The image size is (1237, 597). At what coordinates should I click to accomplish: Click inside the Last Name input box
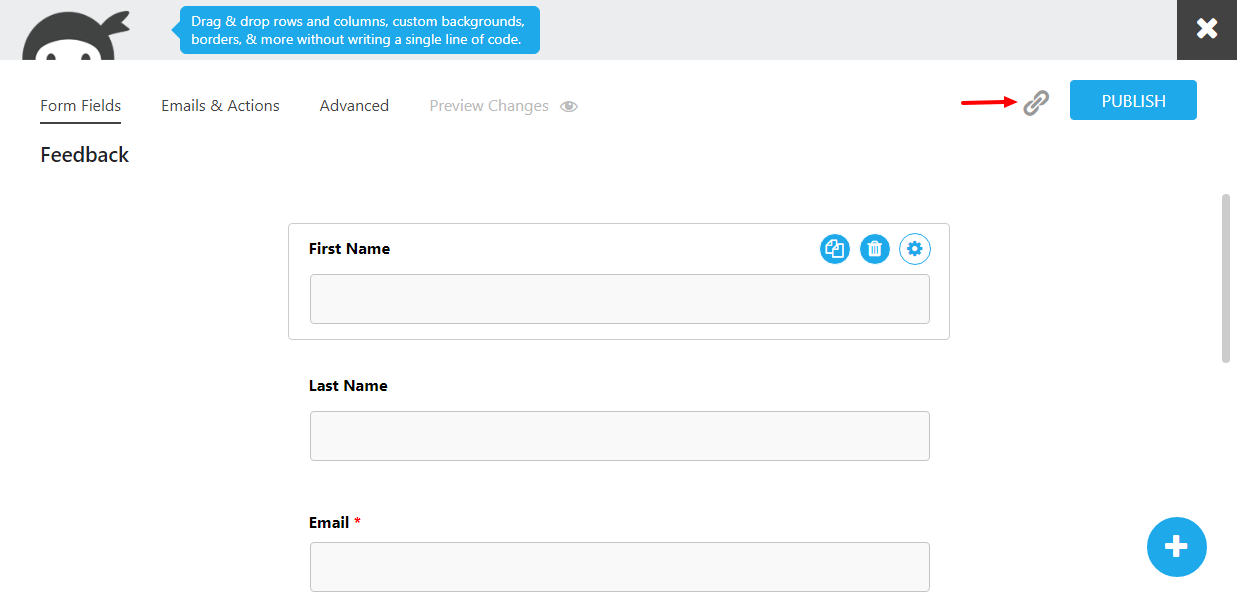(620, 436)
